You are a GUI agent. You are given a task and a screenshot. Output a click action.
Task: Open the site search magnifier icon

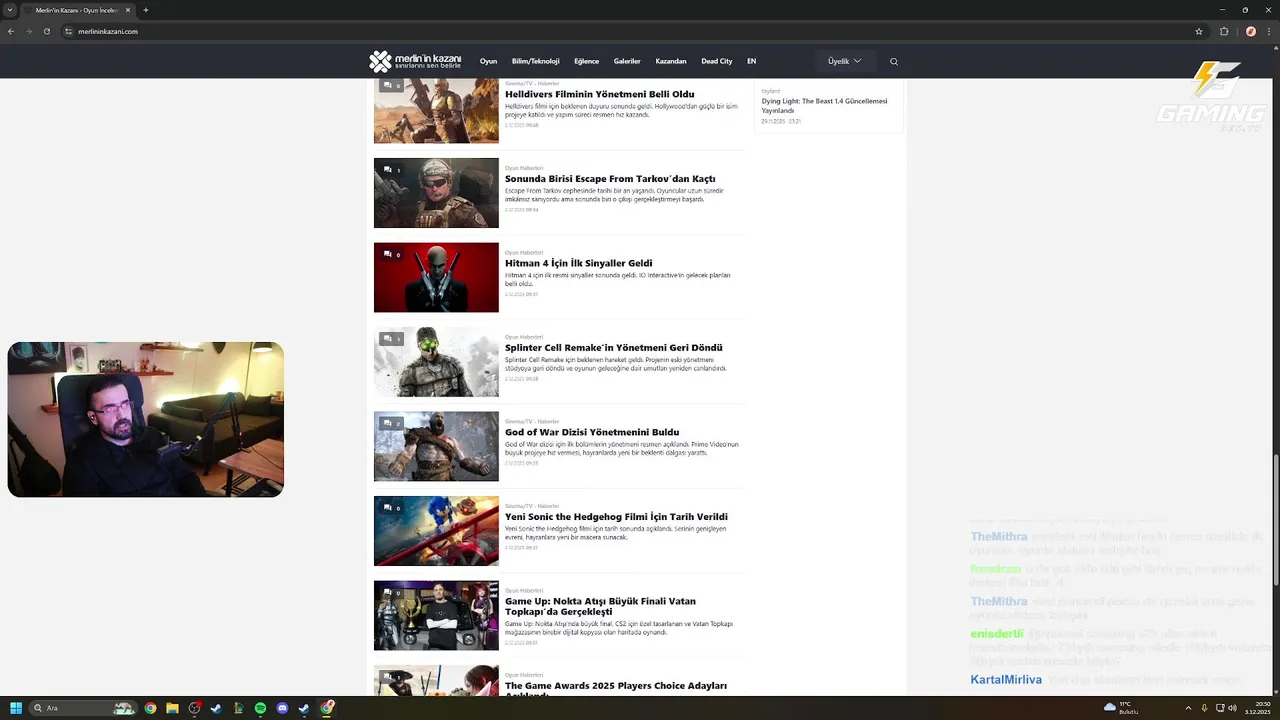(894, 62)
